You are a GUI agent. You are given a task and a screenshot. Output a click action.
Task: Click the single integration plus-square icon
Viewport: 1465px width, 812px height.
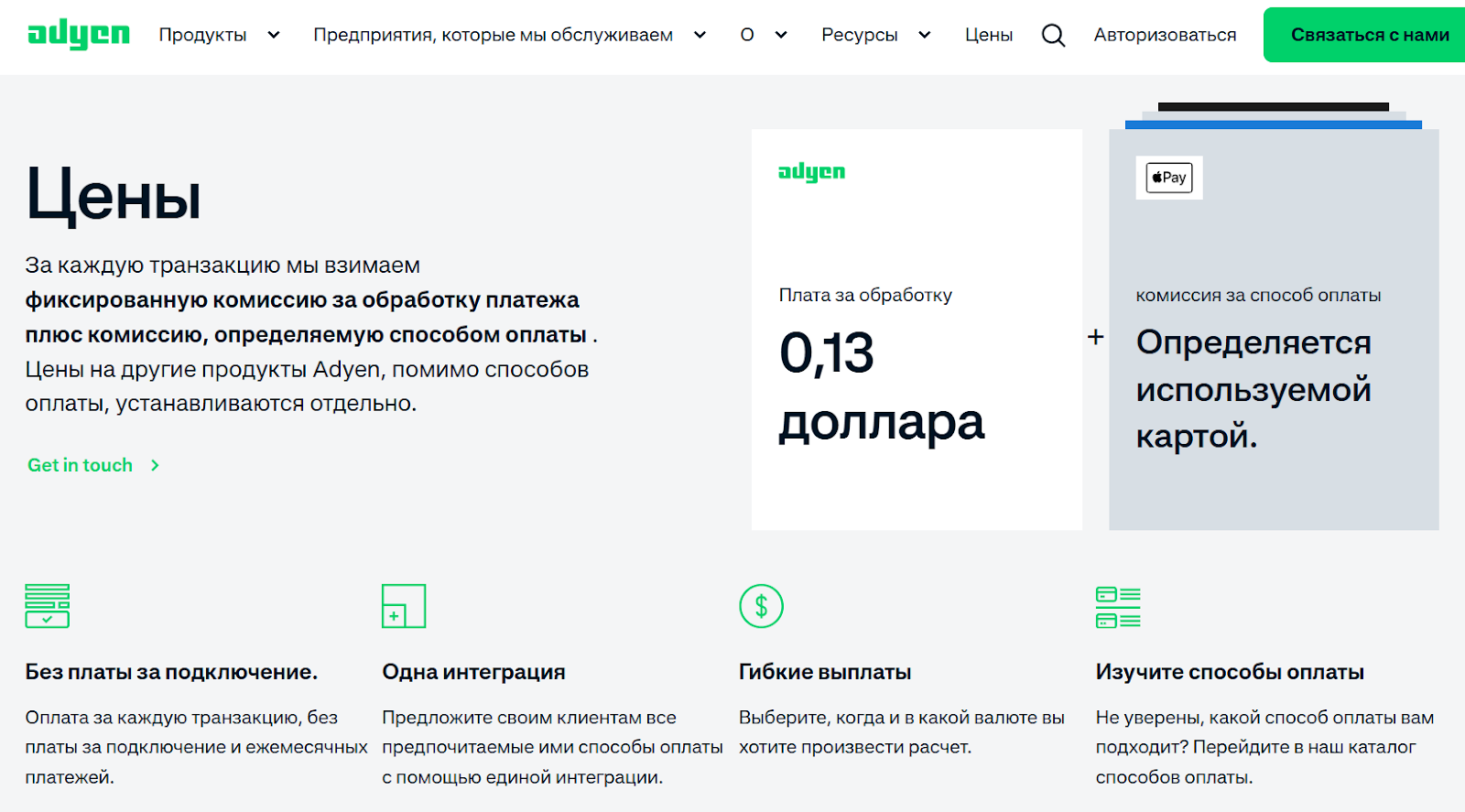[x=404, y=606]
